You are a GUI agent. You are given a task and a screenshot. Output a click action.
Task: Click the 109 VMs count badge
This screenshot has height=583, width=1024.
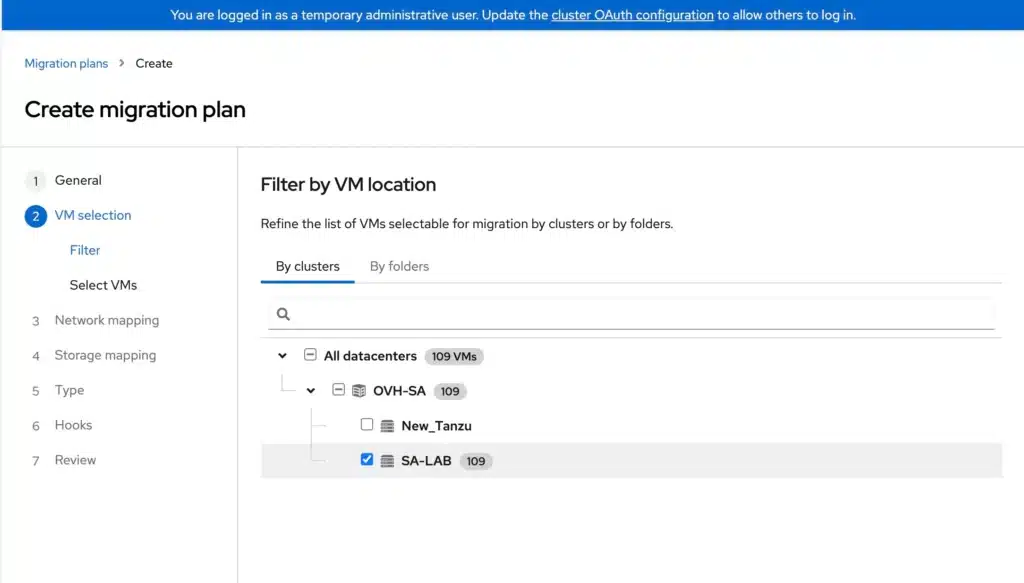tap(453, 356)
